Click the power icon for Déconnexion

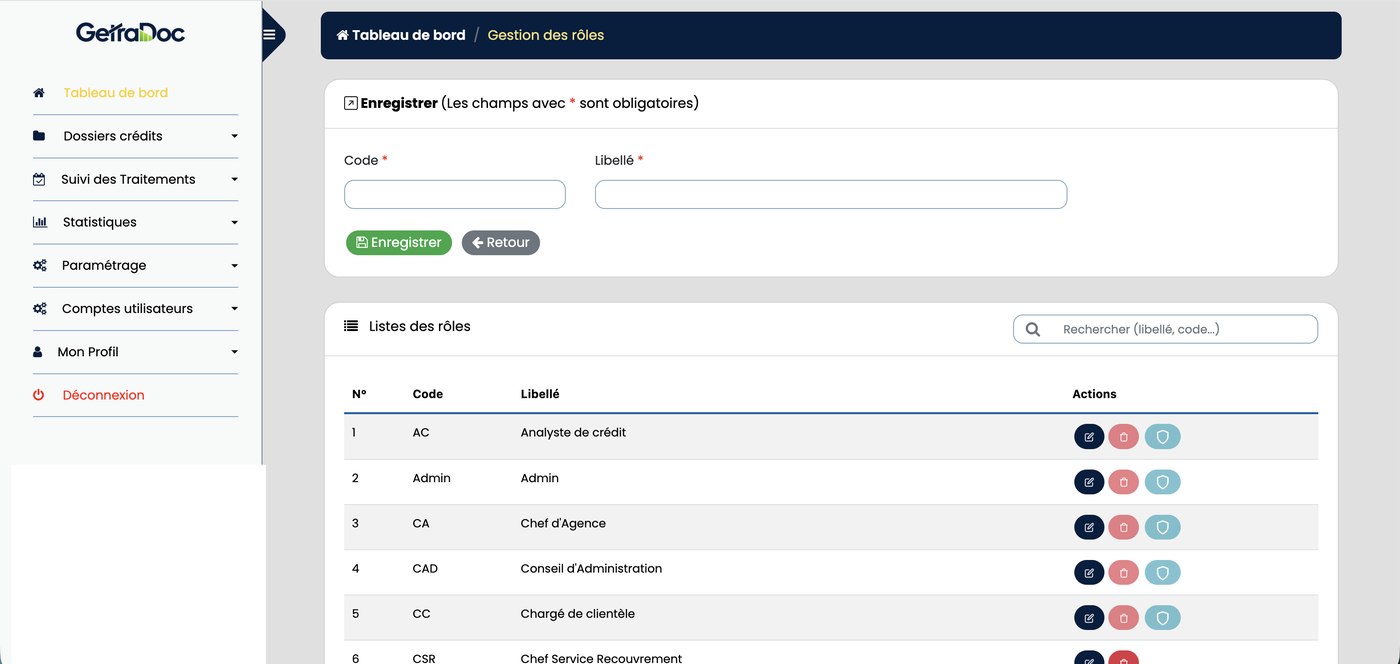click(39, 395)
